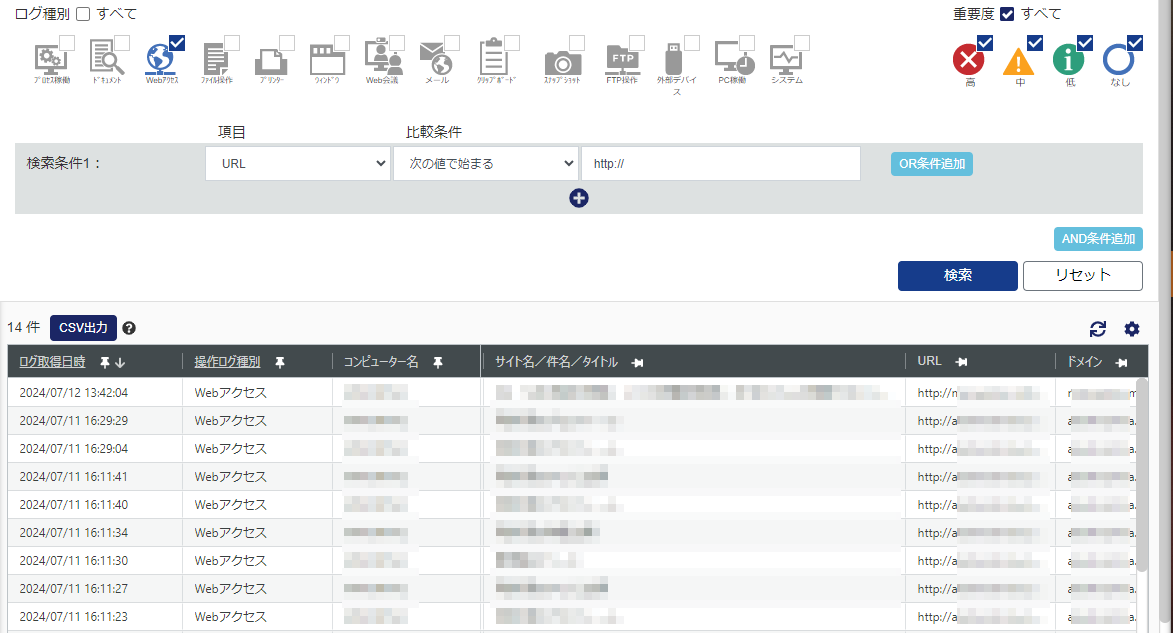
Task: Select row dated 2024/07/11 16:11:27
Action: coord(572,589)
